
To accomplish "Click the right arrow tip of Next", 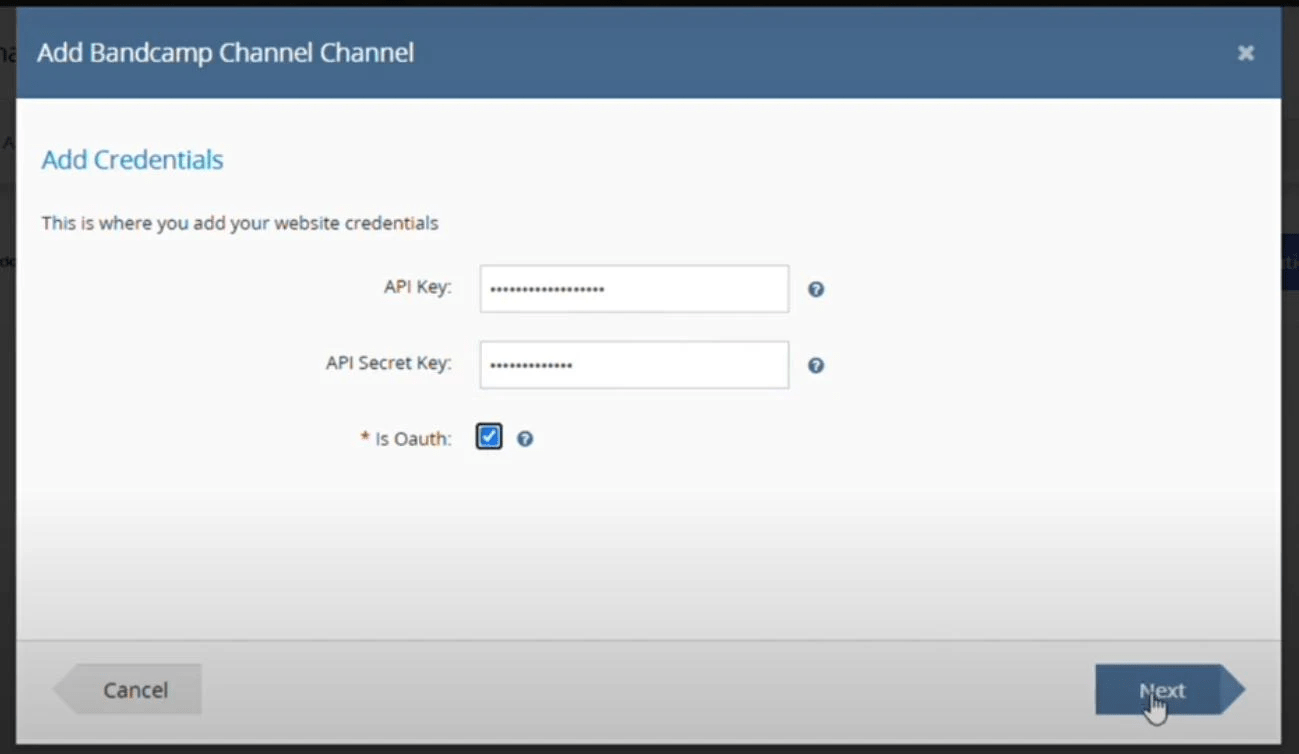I will [x=1234, y=690].
